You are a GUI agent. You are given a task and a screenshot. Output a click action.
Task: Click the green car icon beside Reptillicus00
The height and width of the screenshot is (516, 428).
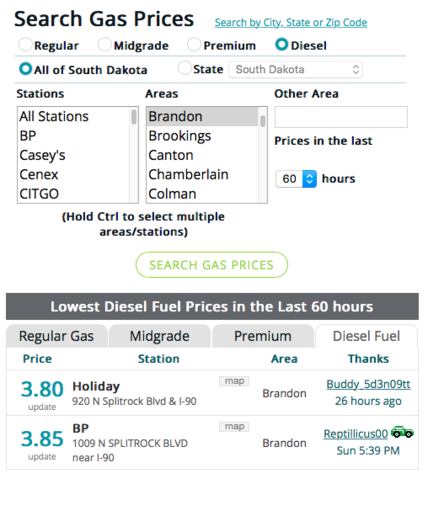click(402, 432)
